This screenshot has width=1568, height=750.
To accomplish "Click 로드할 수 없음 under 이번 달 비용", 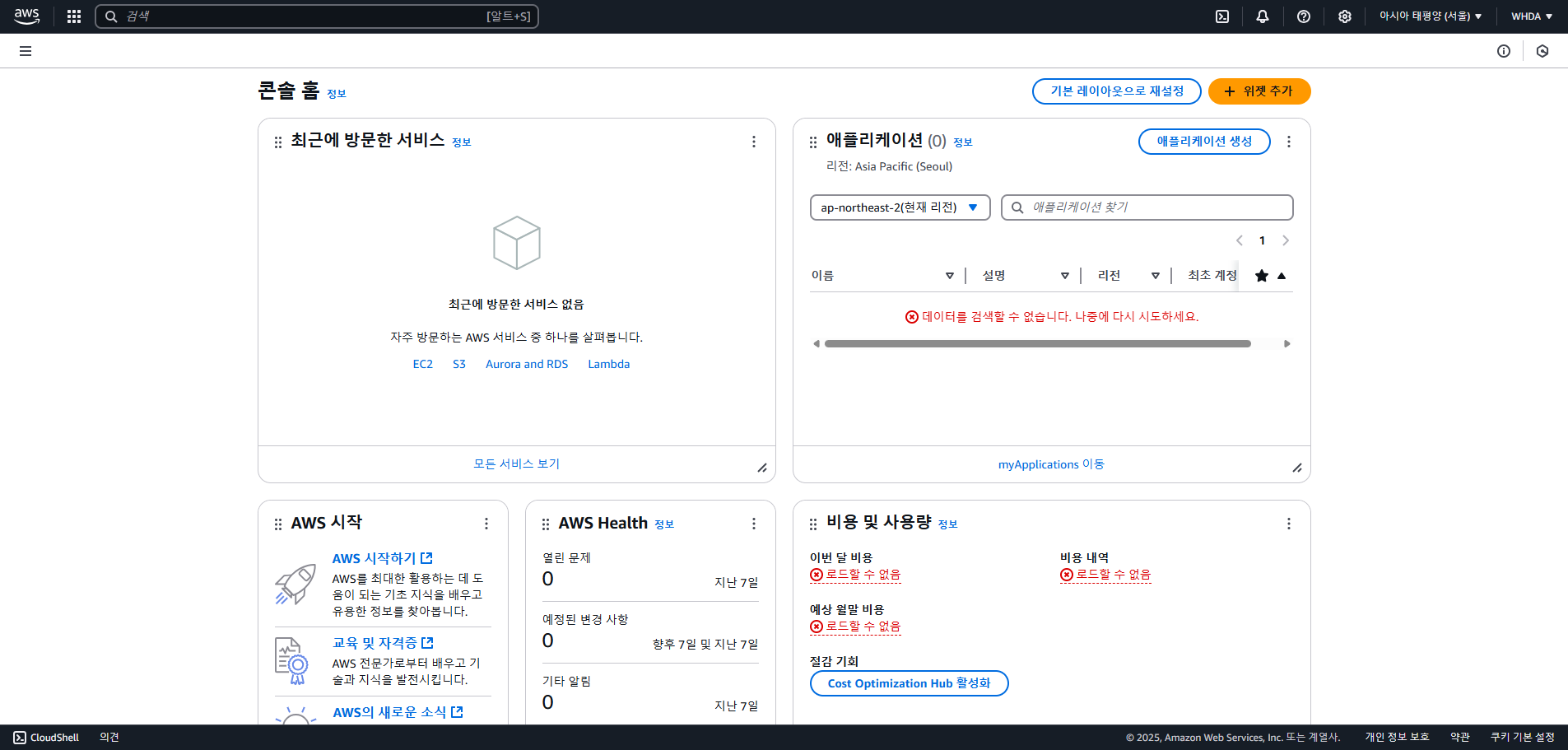I will [855, 575].
